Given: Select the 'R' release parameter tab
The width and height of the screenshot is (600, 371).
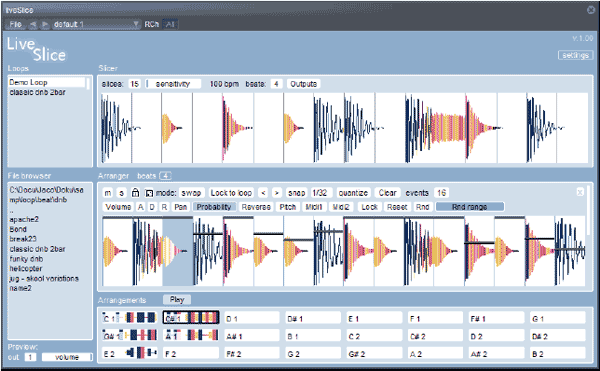Looking at the screenshot, I should point(164,207).
